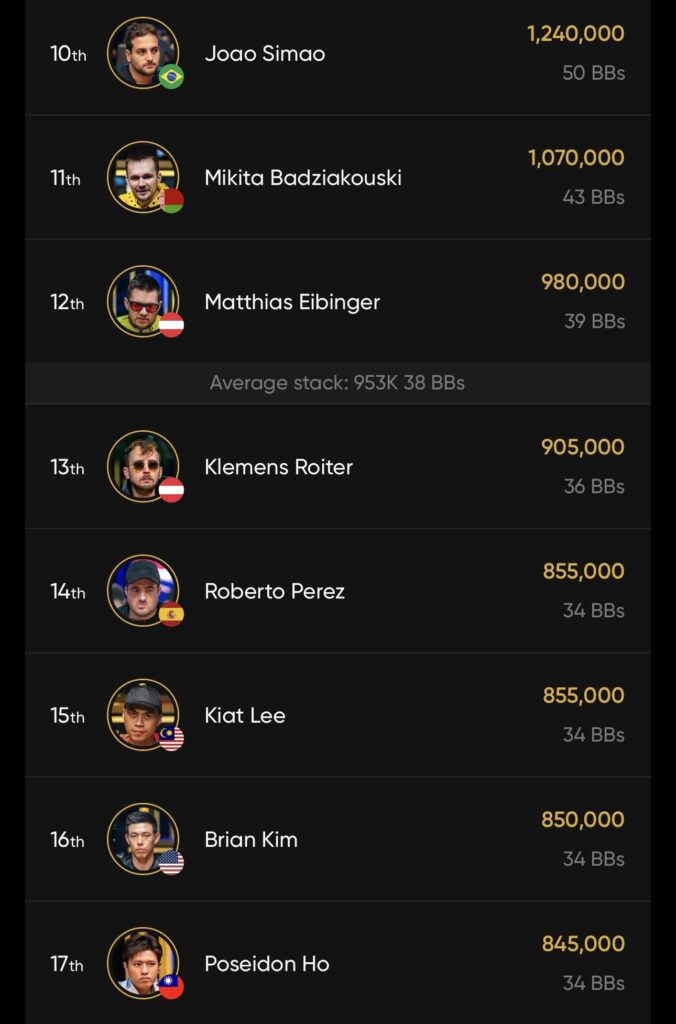Click the Taiwan flag badge
The image size is (676, 1024).
[x=172, y=987]
